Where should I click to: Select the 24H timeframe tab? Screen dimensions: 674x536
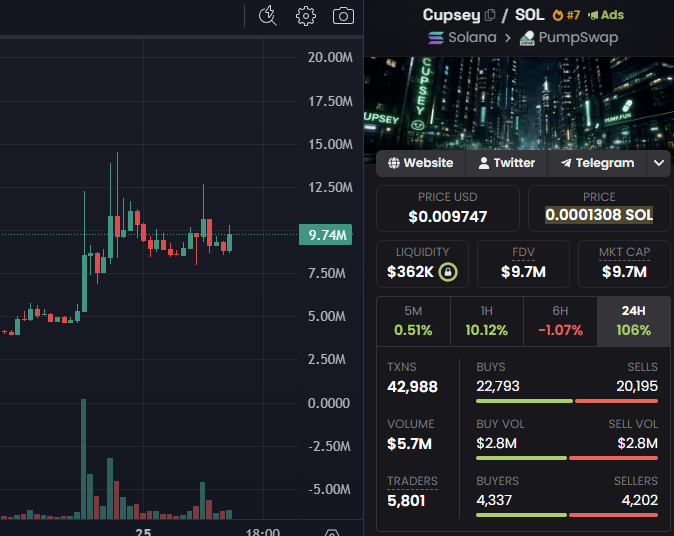pos(634,321)
